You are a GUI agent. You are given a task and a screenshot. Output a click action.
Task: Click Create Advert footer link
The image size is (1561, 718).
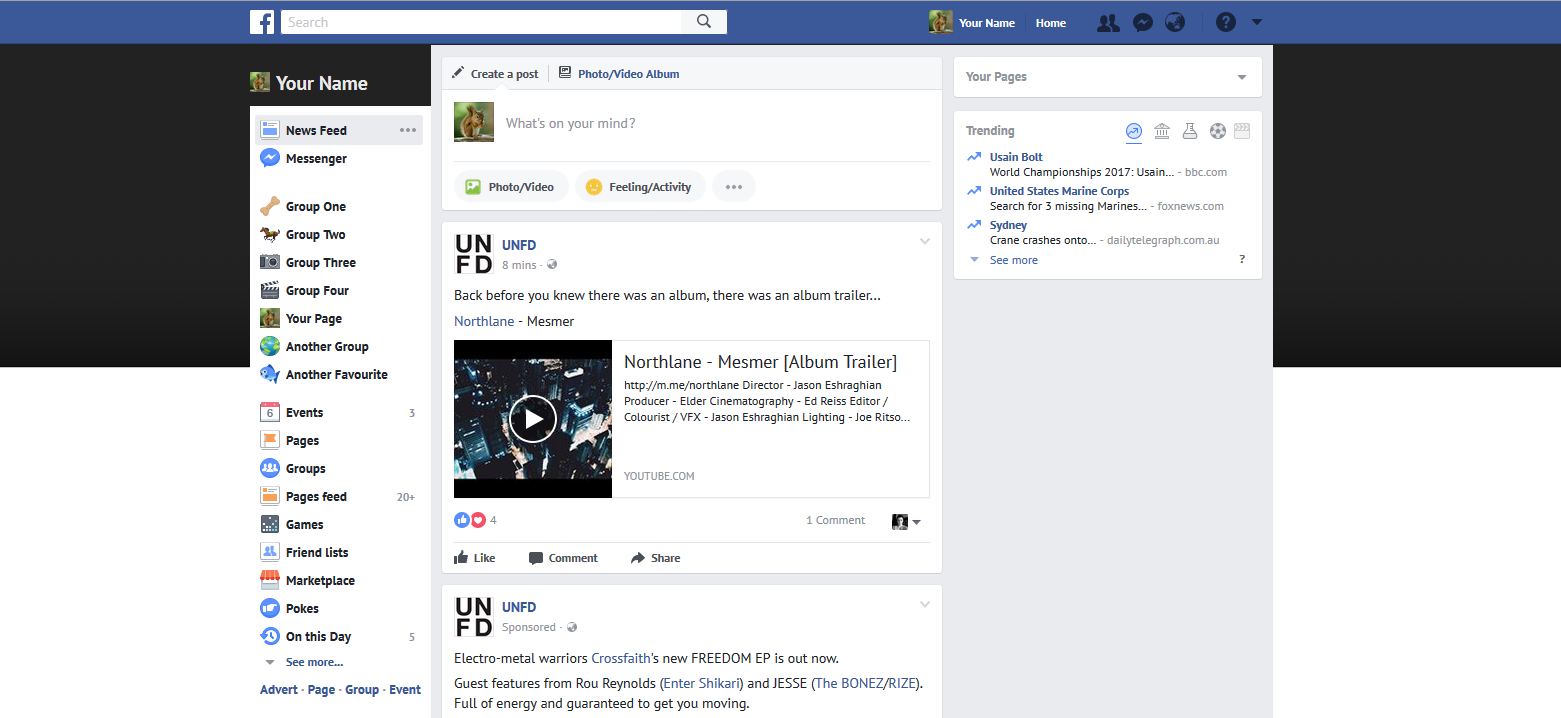(x=279, y=690)
